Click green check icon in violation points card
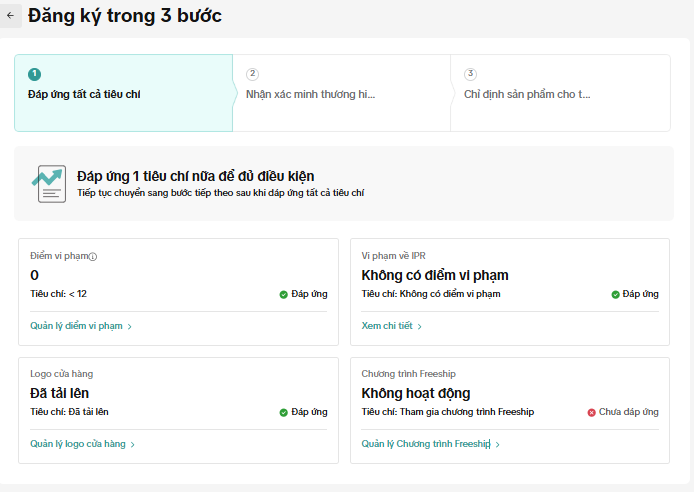This screenshot has width=694, height=492. coord(284,294)
